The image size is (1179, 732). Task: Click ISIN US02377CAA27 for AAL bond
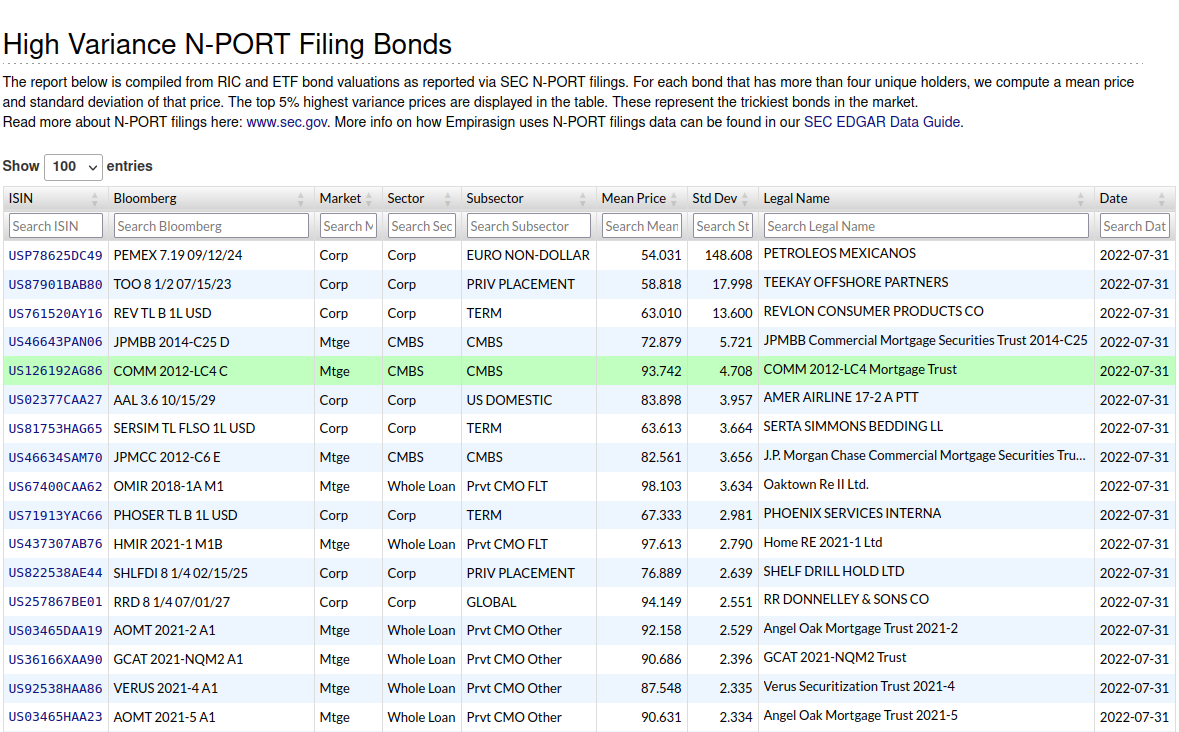[x=55, y=400]
